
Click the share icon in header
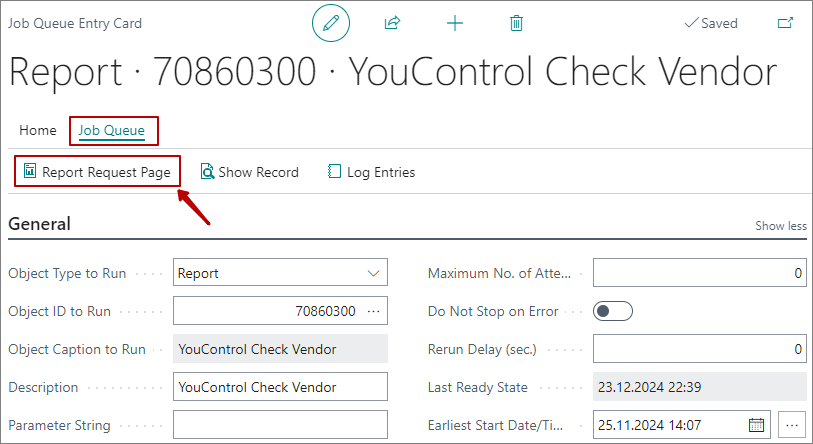[x=392, y=23]
